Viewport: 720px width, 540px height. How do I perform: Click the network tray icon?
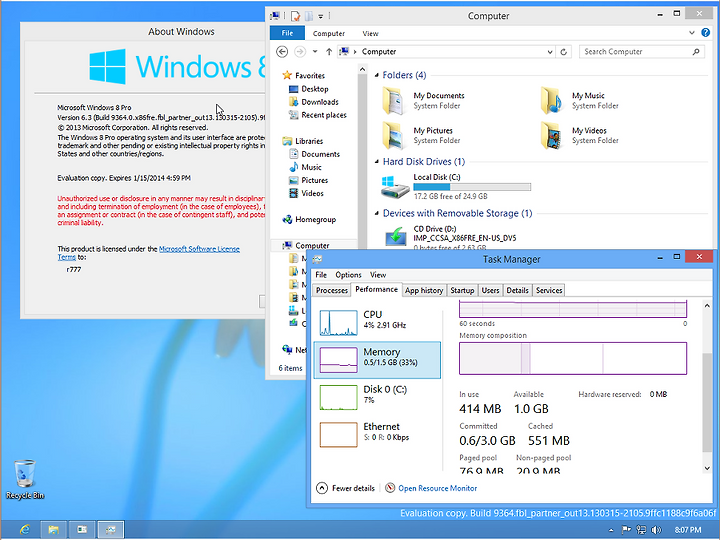pos(641,530)
